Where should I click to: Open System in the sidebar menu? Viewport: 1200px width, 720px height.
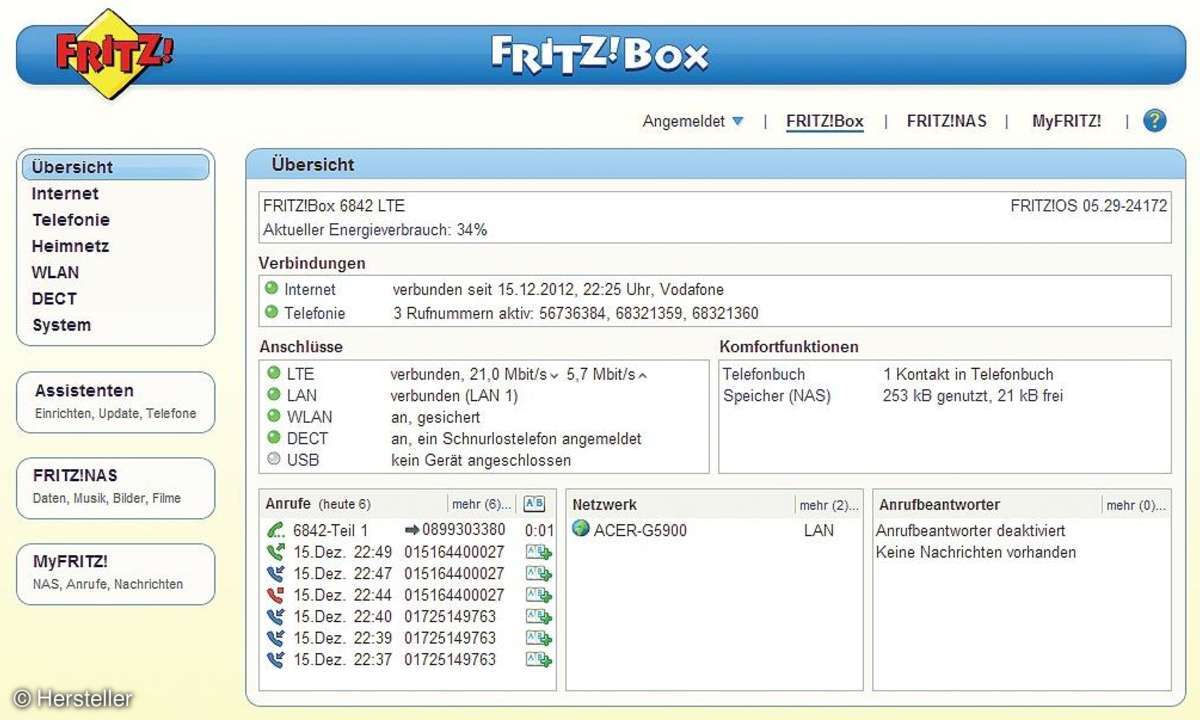(x=61, y=325)
